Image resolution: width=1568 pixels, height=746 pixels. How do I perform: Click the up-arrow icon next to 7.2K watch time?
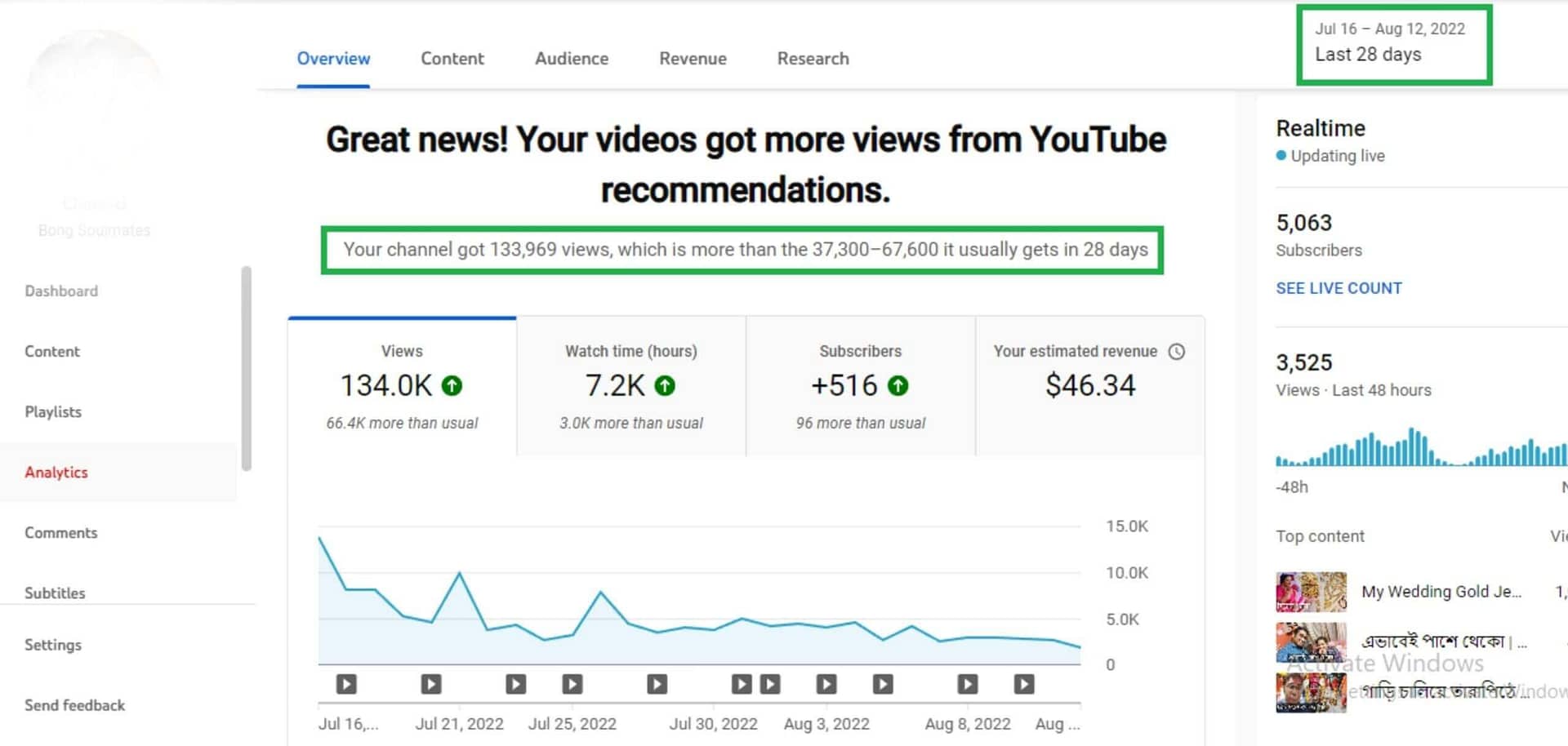[x=665, y=385]
